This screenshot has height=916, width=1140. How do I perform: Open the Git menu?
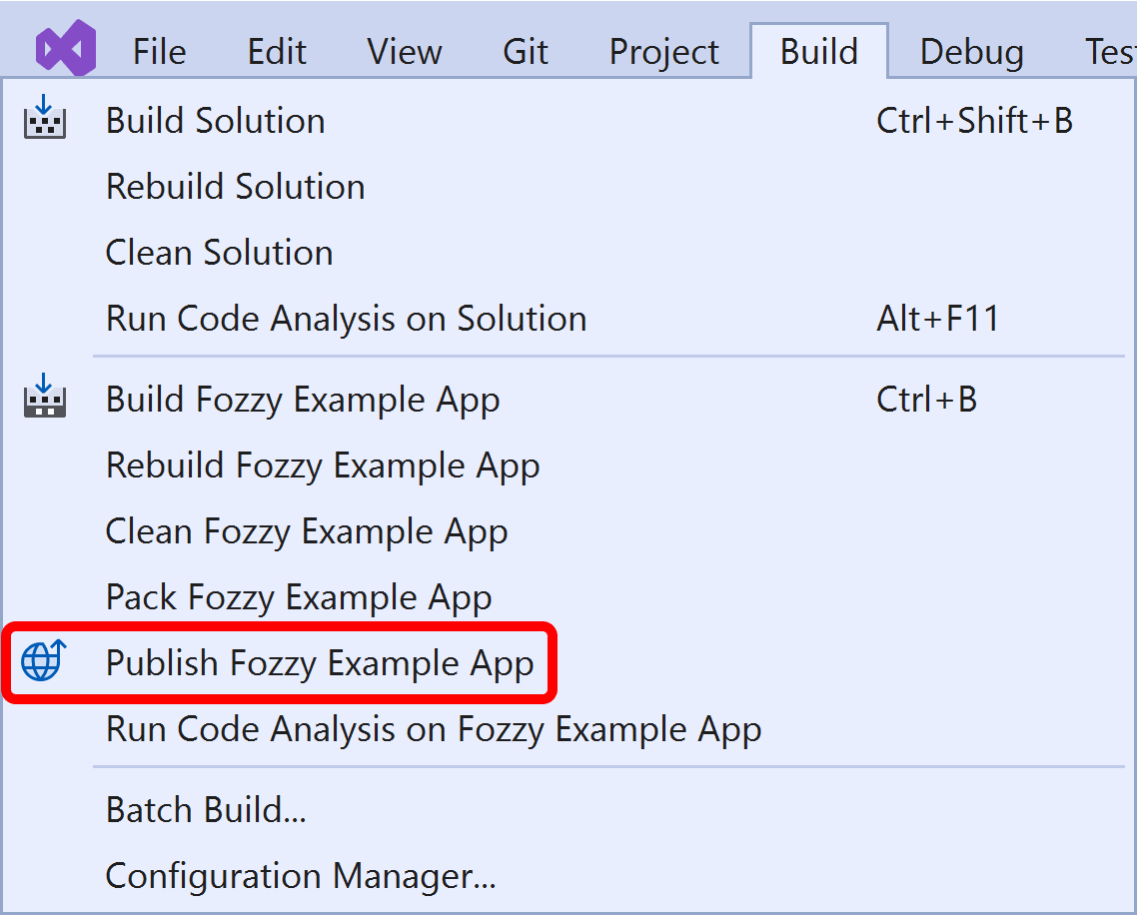coord(525,52)
